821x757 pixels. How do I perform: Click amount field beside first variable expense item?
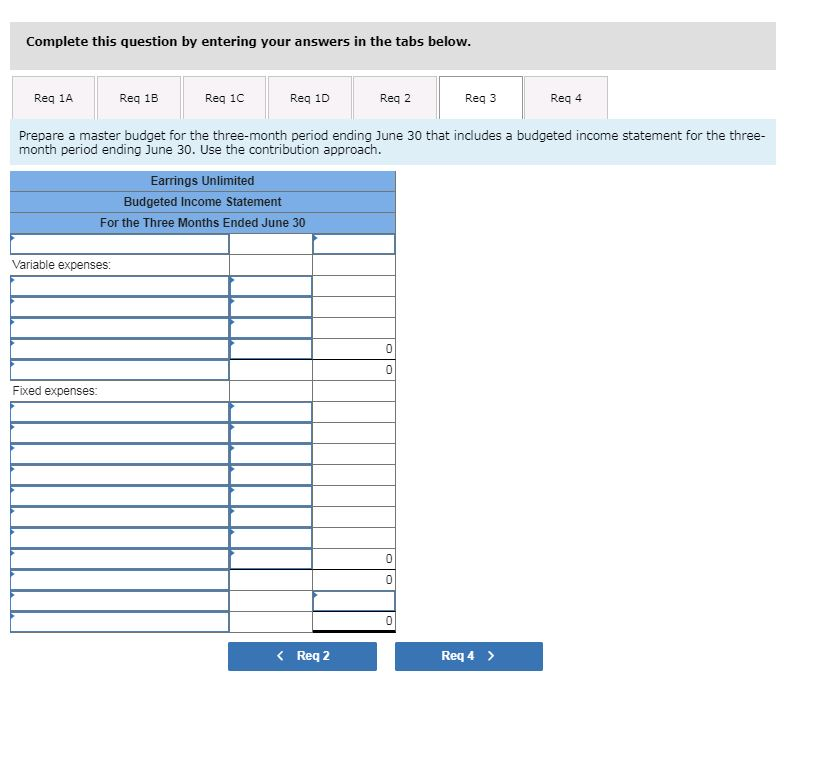click(x=271, y=286)
